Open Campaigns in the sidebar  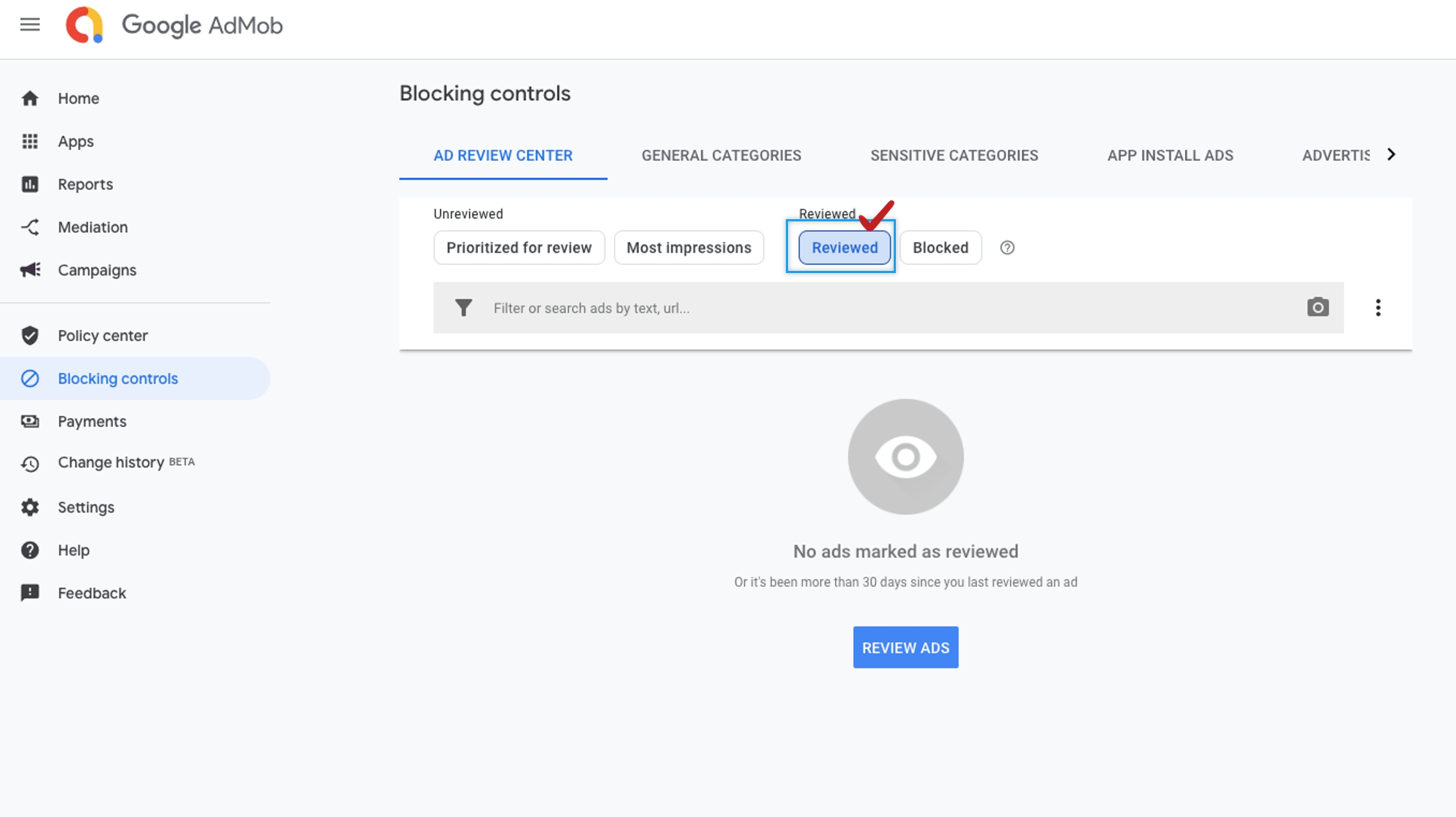coord(135,270)
